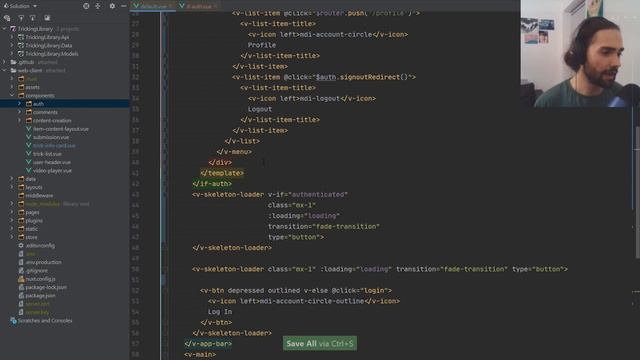
Task: Expand the TrickingLibrary.Data project
Action: 12,45
